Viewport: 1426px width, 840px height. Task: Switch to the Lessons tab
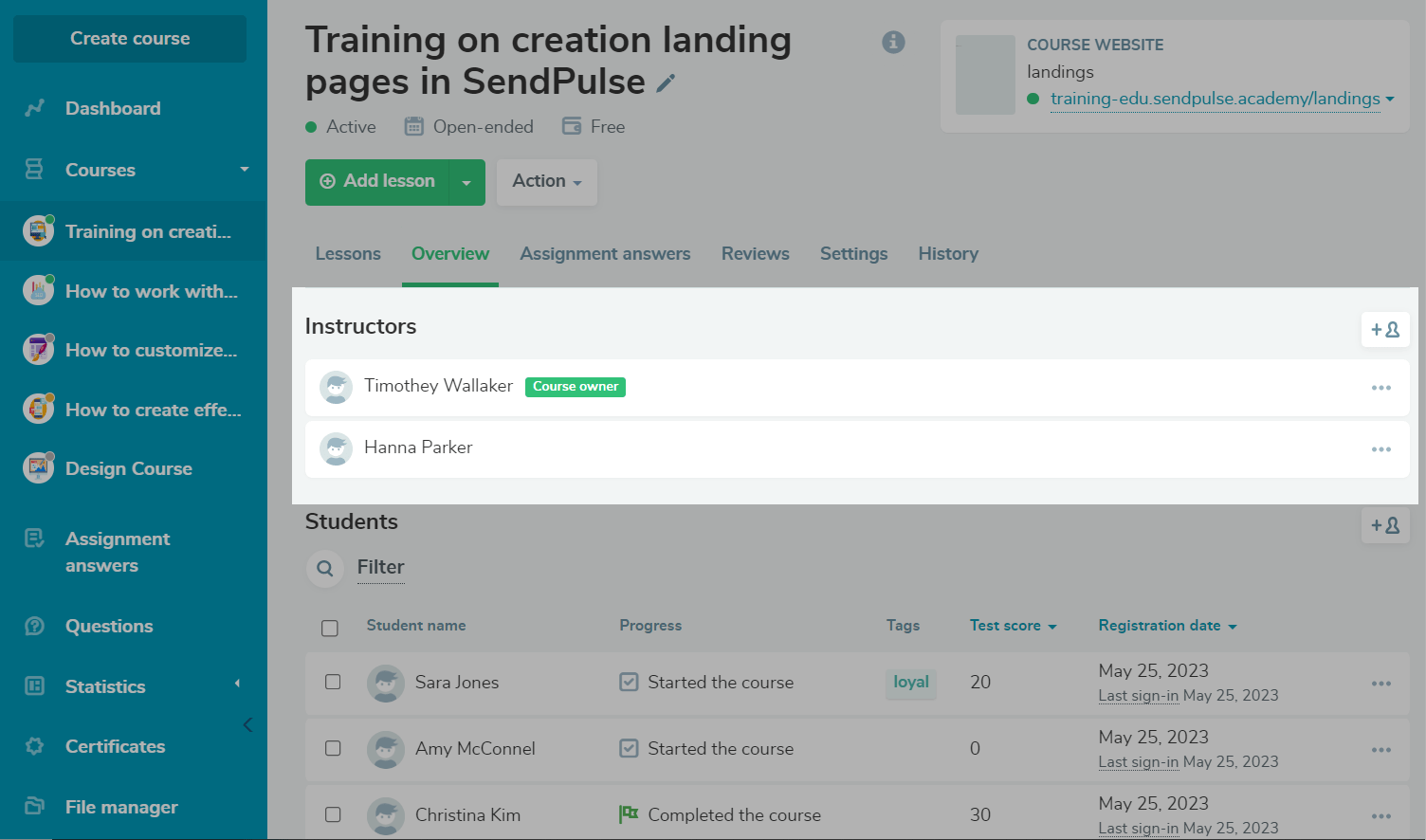pyautogui.click(x=348, y=254)
